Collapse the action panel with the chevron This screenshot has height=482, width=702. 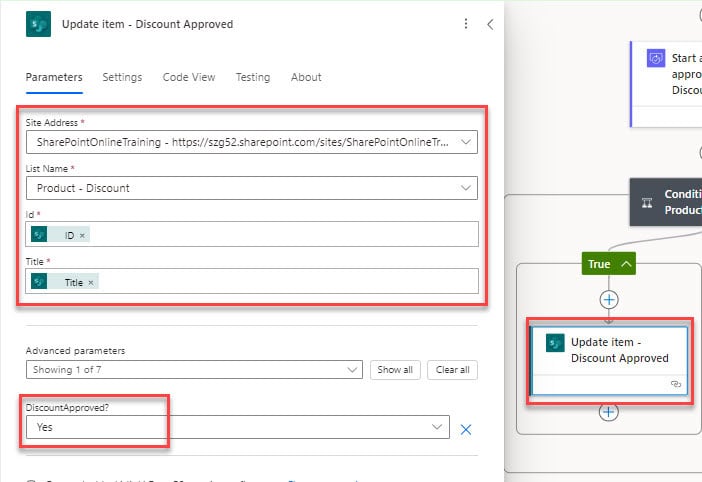[490, 24]
